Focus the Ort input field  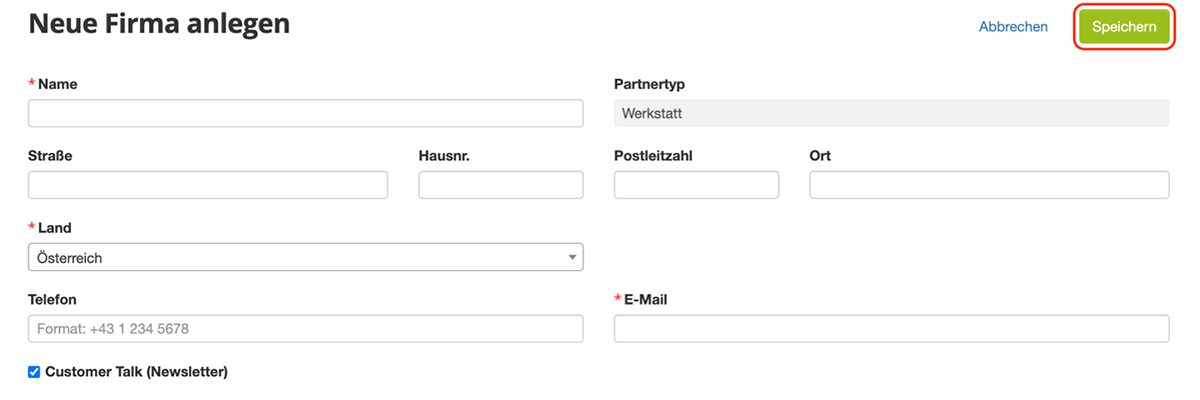(989, 185)
